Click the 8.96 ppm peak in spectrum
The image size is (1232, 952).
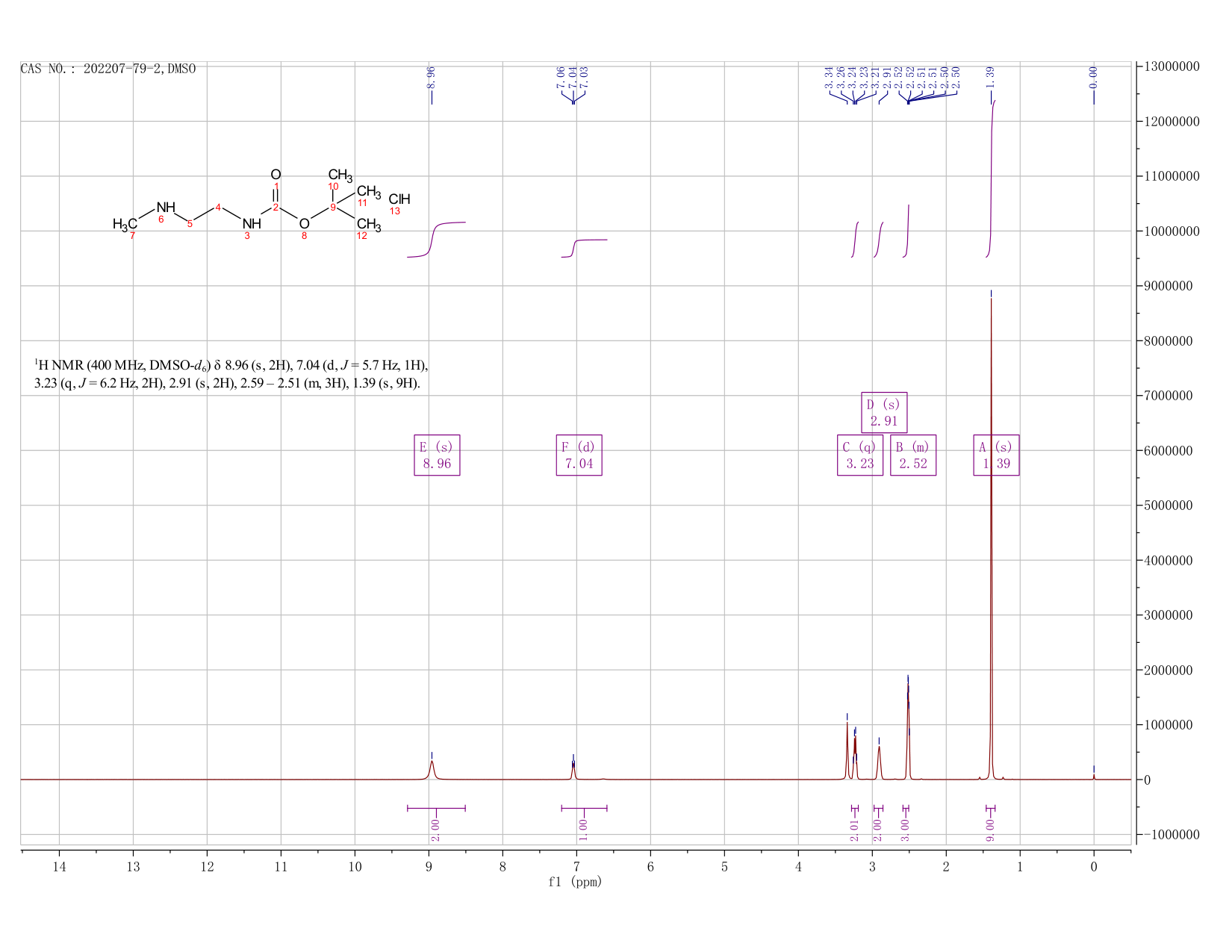click(432, 769)
